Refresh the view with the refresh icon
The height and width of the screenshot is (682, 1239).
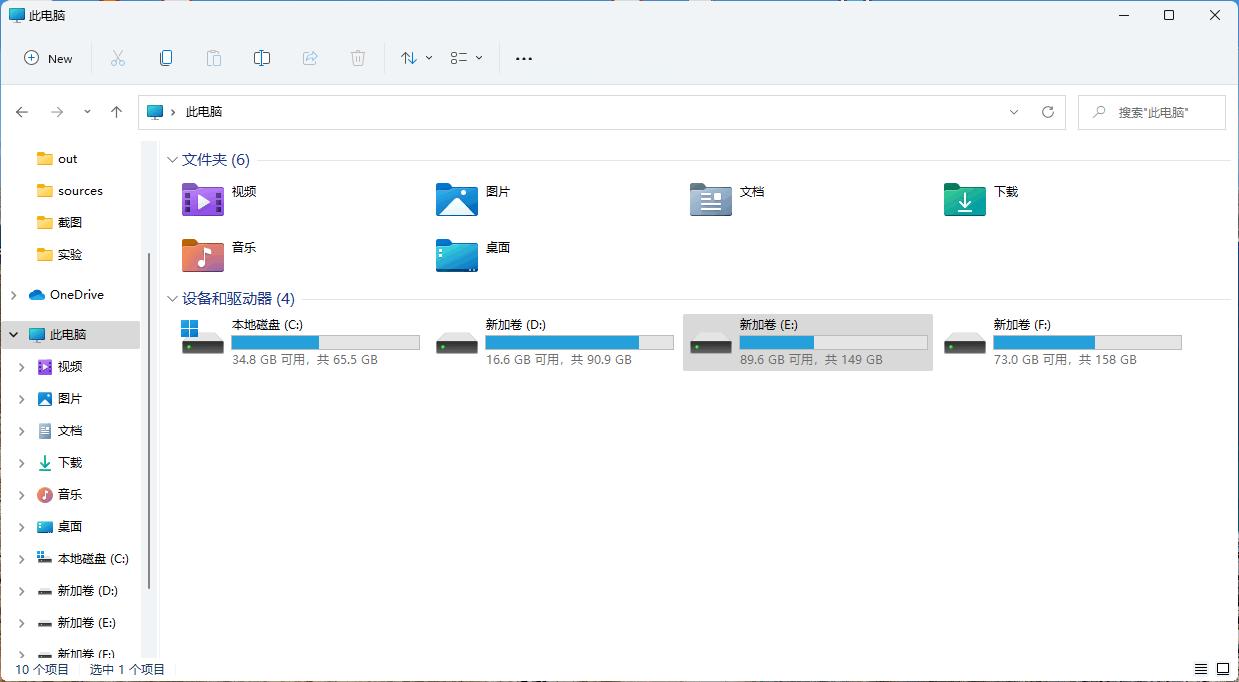[x=1048, y=112]
